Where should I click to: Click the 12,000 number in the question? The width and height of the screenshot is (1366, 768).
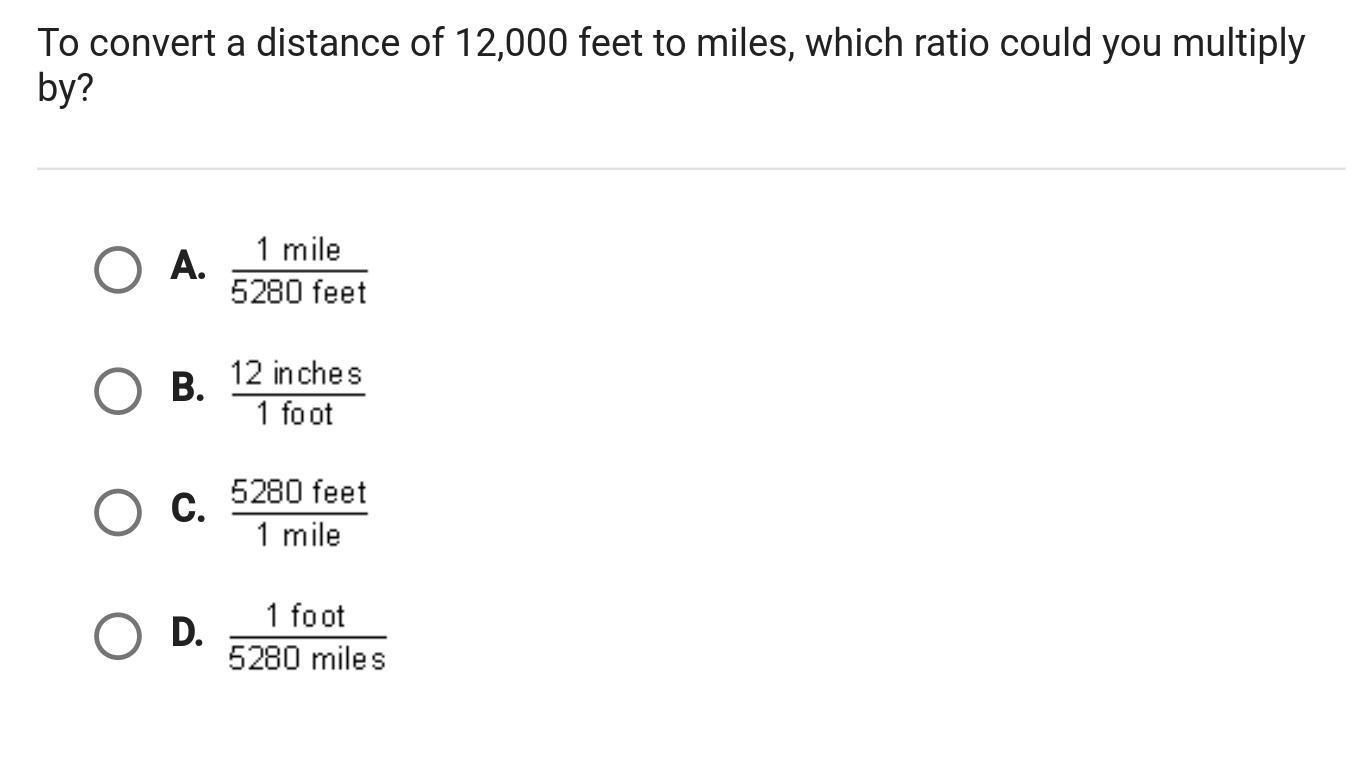(510, 44)
